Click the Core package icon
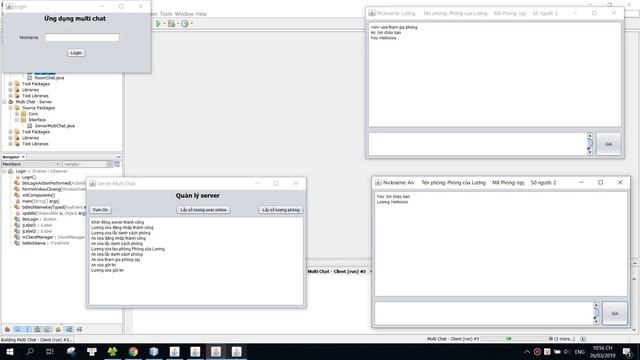This screenshot has width=640, height=360. coord(24,114)
